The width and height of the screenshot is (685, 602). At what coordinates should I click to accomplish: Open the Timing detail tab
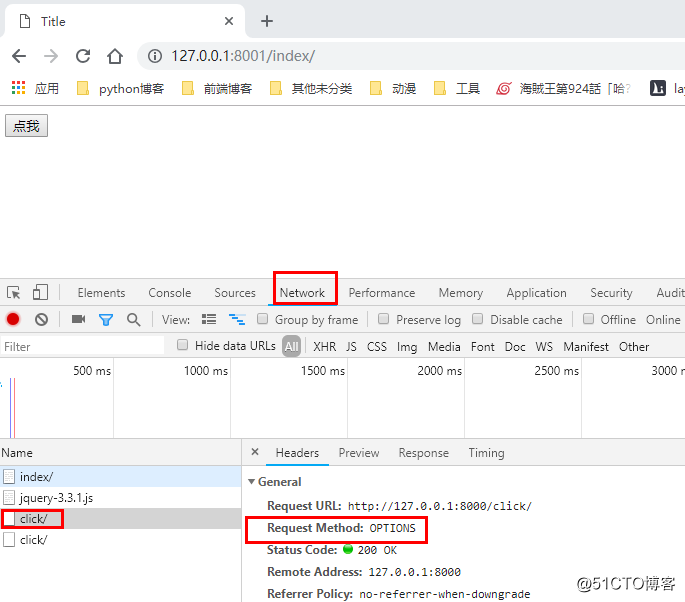(x=486, y=453)
